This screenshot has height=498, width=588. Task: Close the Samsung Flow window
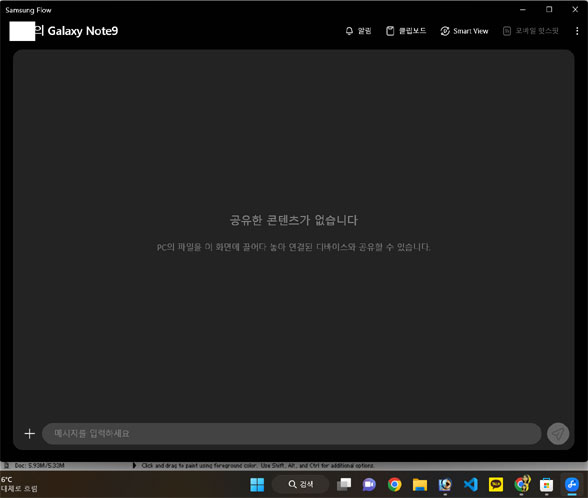[575, 9]
